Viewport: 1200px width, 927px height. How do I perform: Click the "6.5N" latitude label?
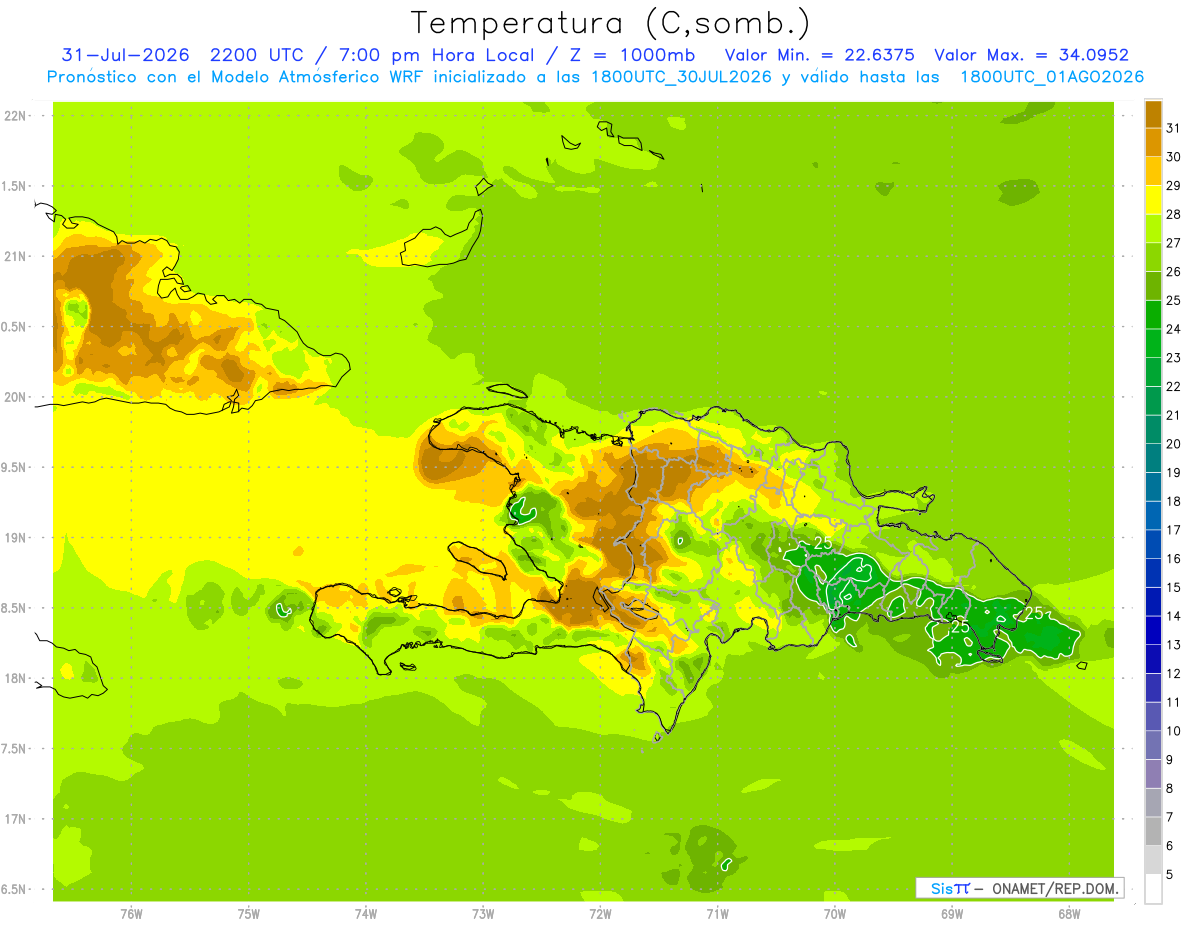tap(15, 890)
